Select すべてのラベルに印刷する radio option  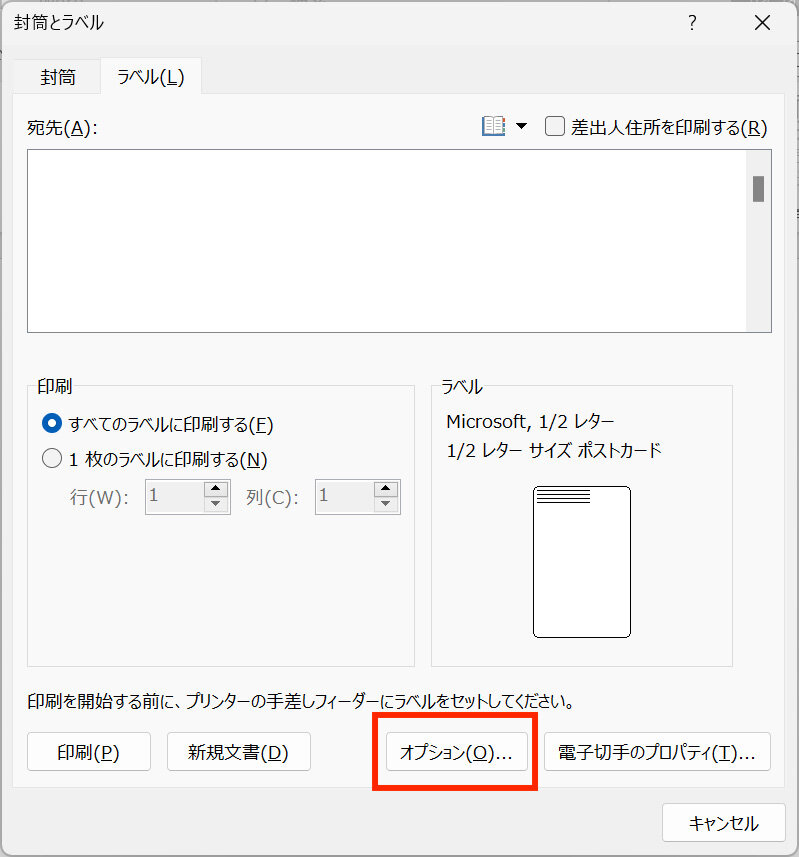pyautogui.click(x=52, y=423)
